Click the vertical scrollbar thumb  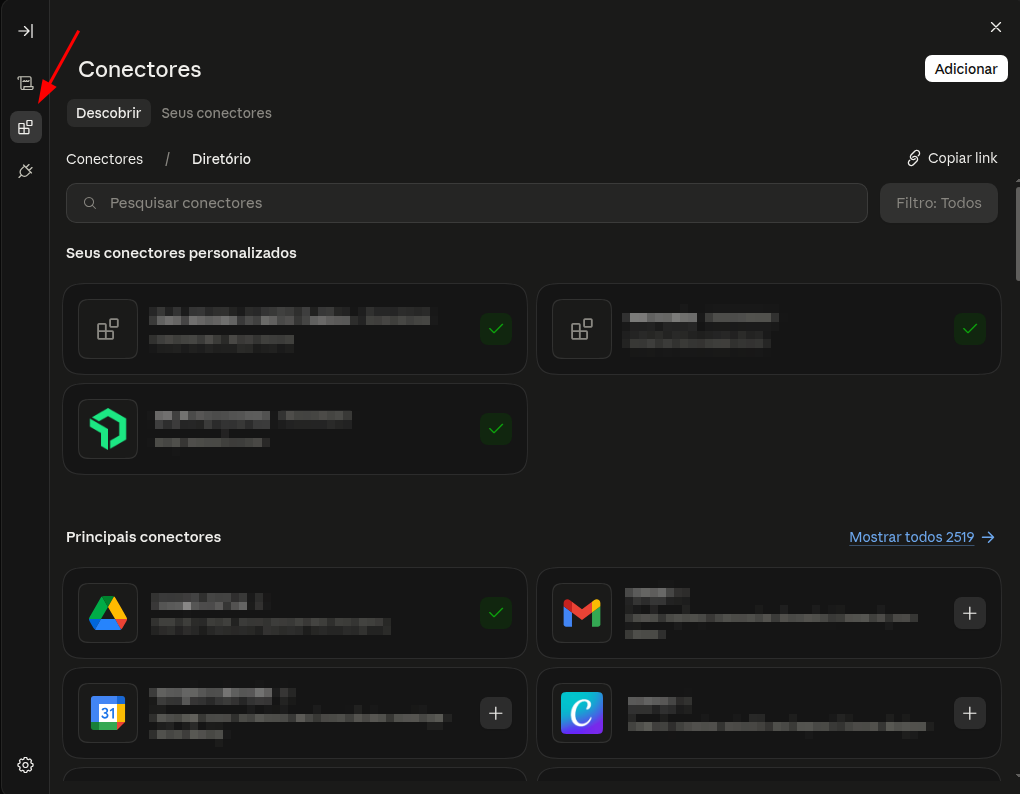click(1017, 234)
